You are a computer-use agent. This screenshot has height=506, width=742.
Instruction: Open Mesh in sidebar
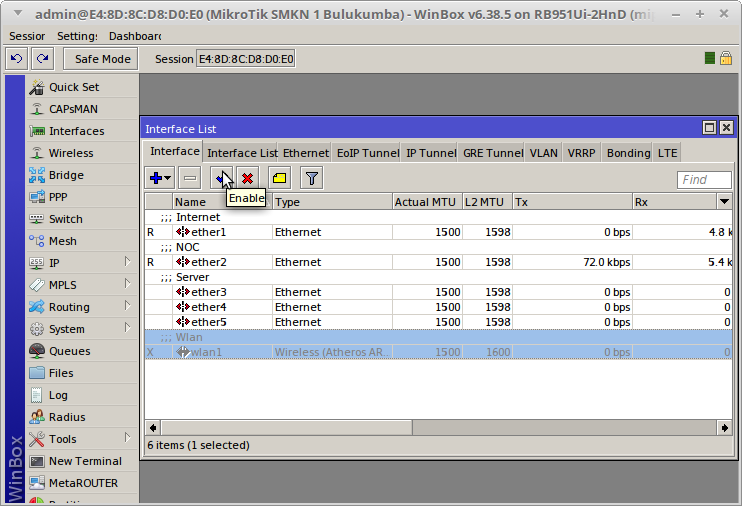coord(82,241)
